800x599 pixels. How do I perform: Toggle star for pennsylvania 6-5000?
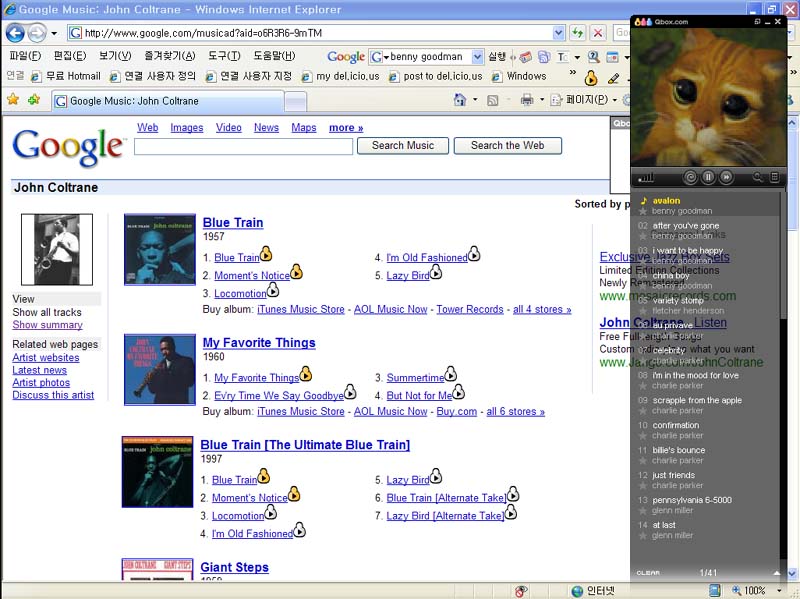click(643, 511)
